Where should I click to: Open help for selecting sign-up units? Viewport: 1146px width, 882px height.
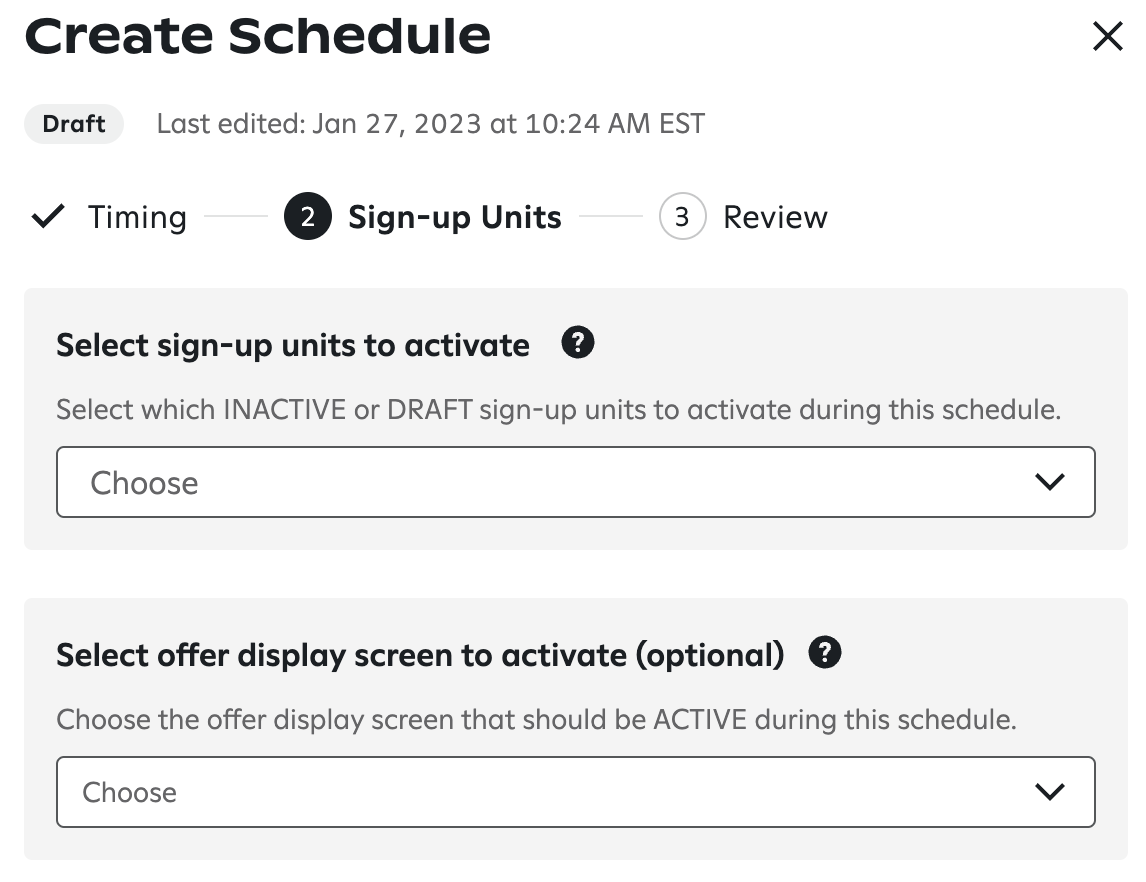(578, 343)
